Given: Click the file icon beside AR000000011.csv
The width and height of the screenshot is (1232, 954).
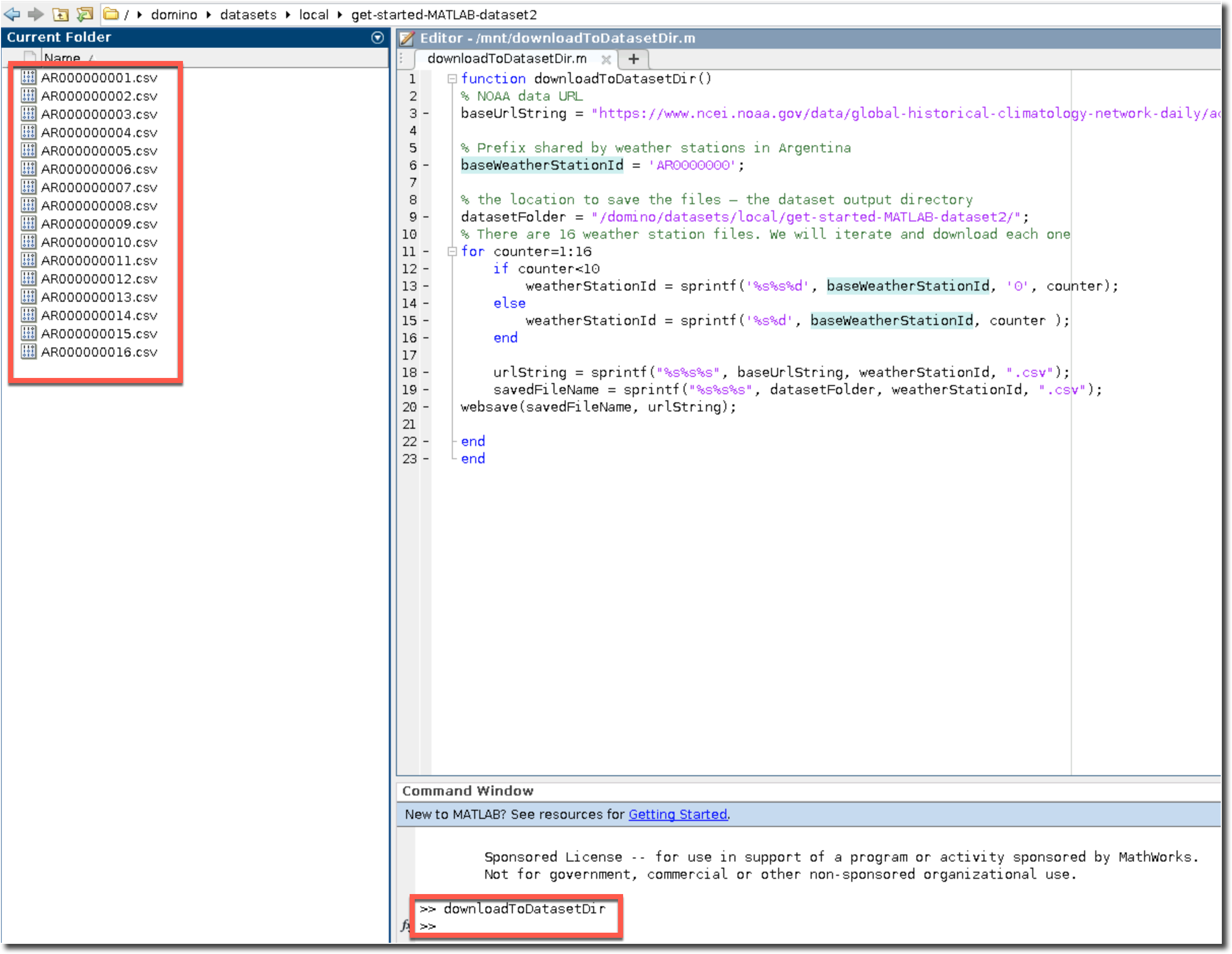Looking at the screenshot, I should click(28, 260).
